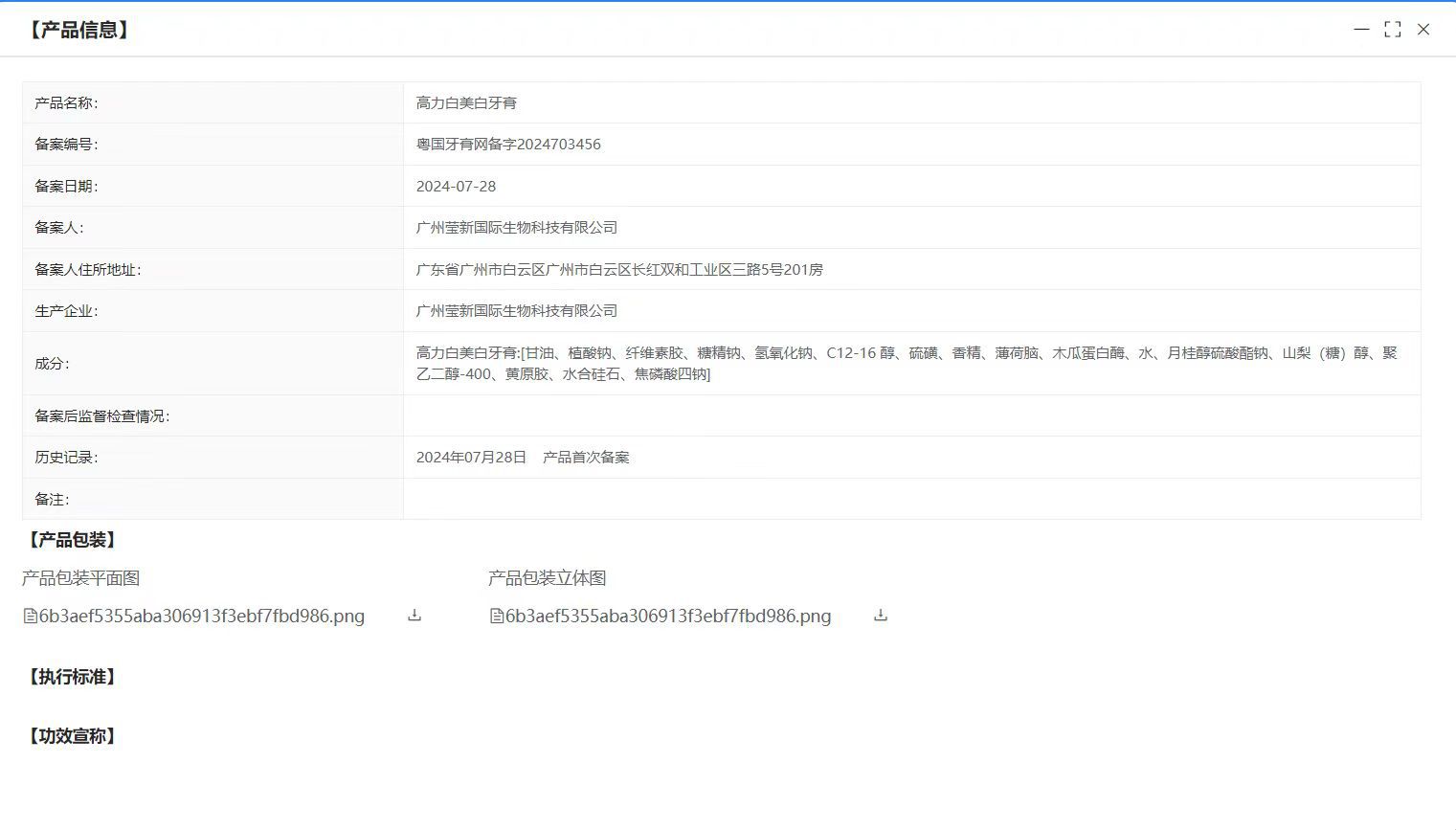Maximize the 产品信息 dialog to fullscreen
The height and width of the screenshot is (830, 1456).
[1393, 30]
